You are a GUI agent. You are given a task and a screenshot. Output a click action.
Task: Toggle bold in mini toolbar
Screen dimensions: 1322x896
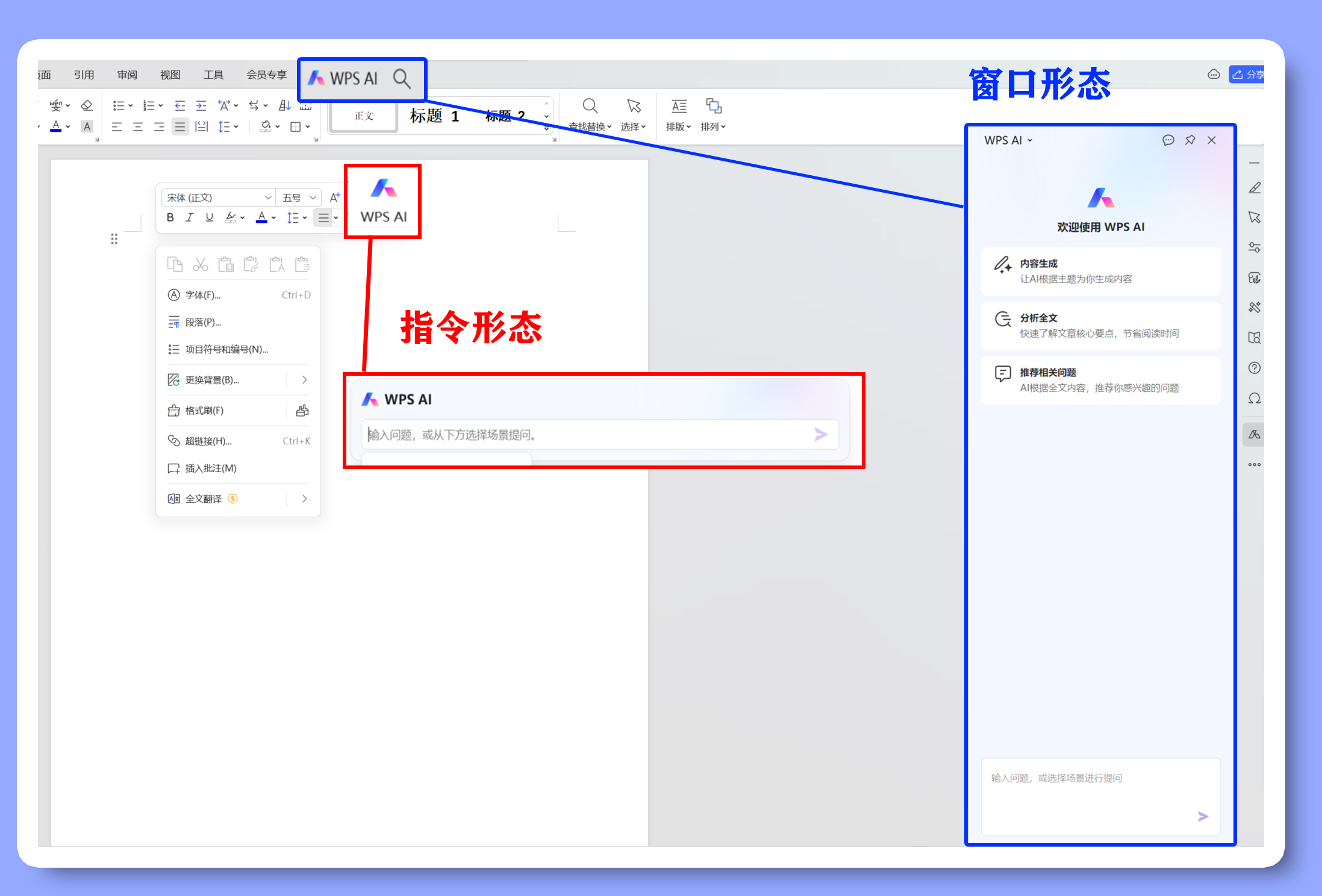(170, 217)
